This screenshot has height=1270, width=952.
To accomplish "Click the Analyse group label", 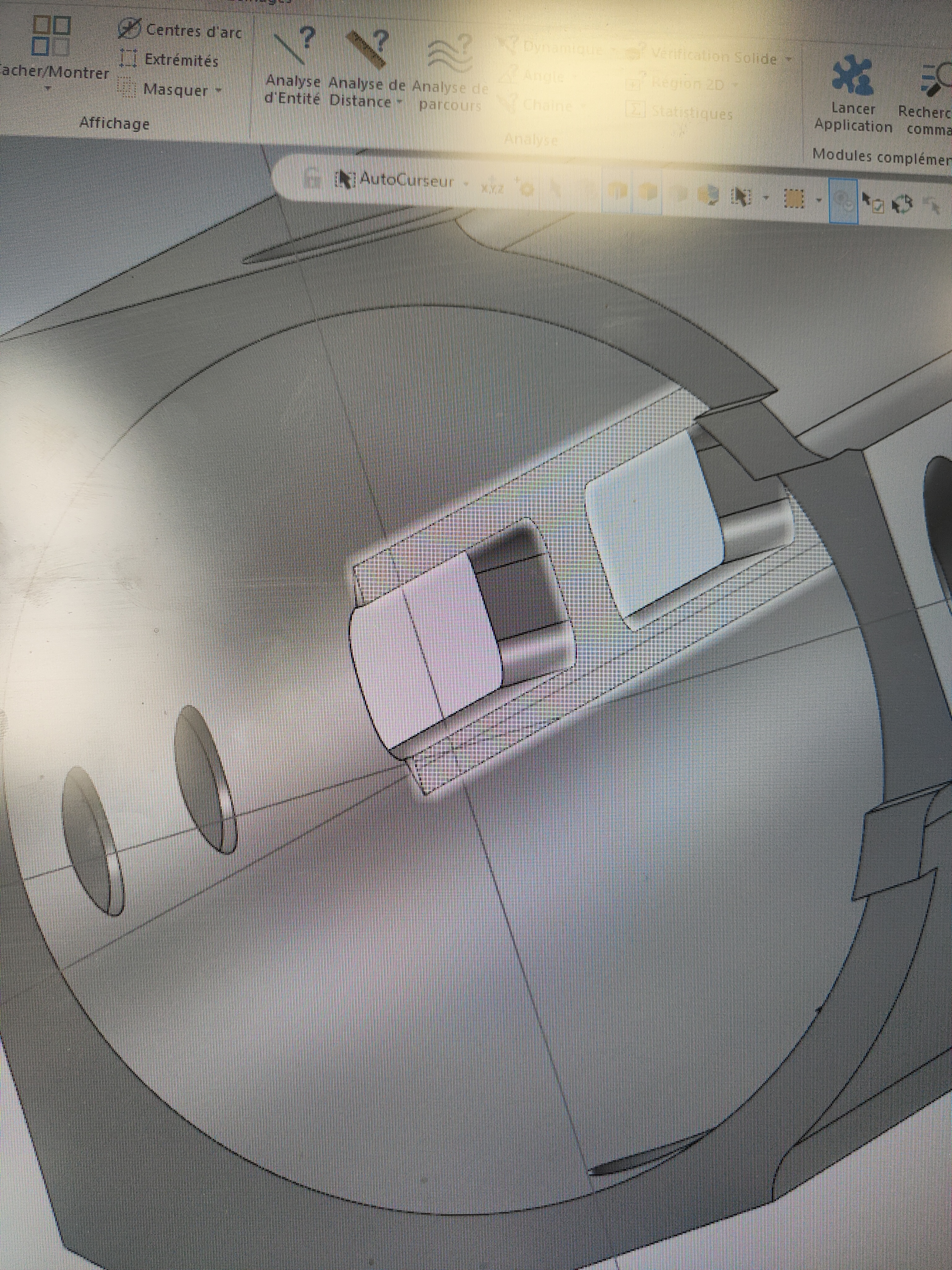I will point(531,140).
